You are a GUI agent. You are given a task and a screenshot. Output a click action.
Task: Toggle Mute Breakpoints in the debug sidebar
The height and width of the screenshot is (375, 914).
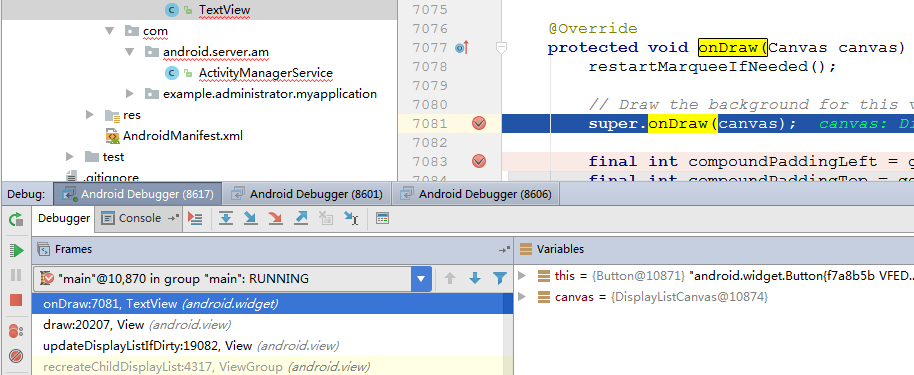click(16, 355)
